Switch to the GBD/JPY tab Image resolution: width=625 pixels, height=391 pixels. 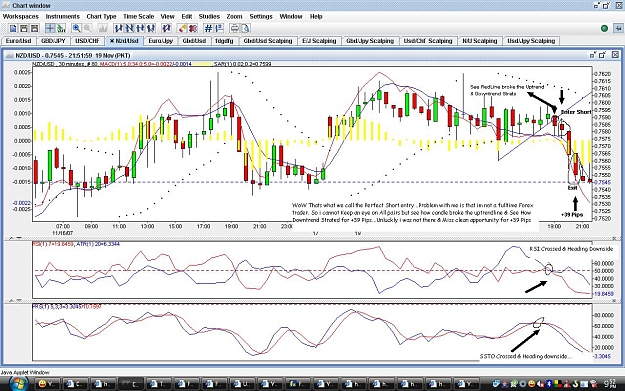click(x=53, y=41)
